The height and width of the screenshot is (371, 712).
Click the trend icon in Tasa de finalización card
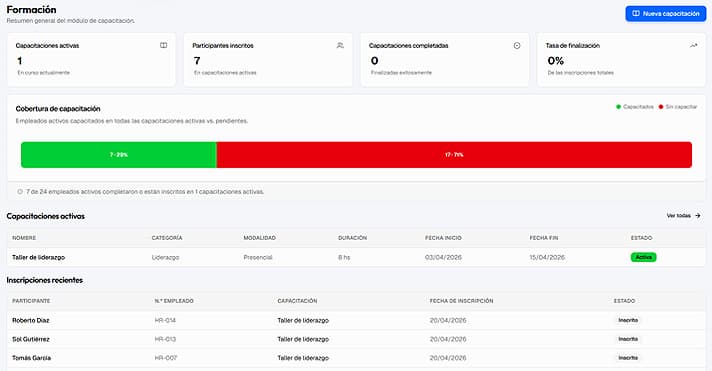tap(693, 45)
